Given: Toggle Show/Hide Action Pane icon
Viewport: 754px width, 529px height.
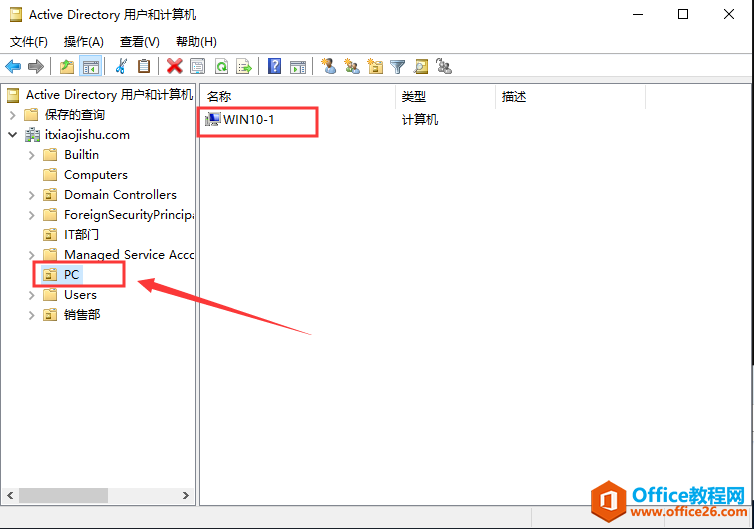Looking at the screenshot, I should pyautogui.click(x=298, y=66).
